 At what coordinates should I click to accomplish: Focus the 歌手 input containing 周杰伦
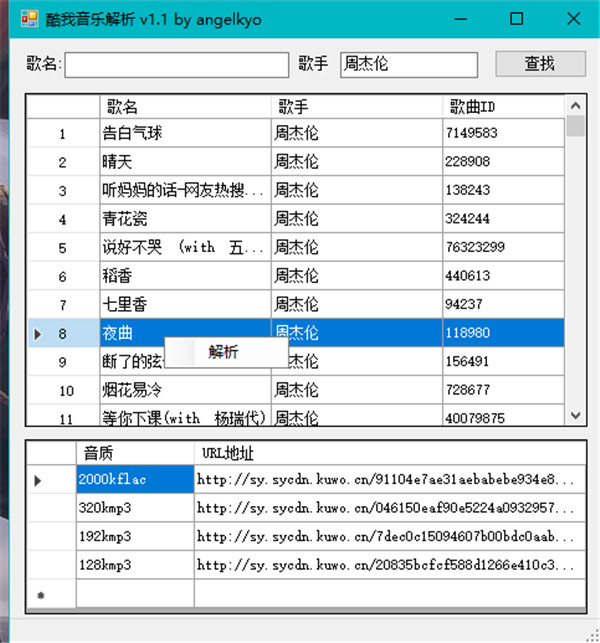tap(408, 64)
